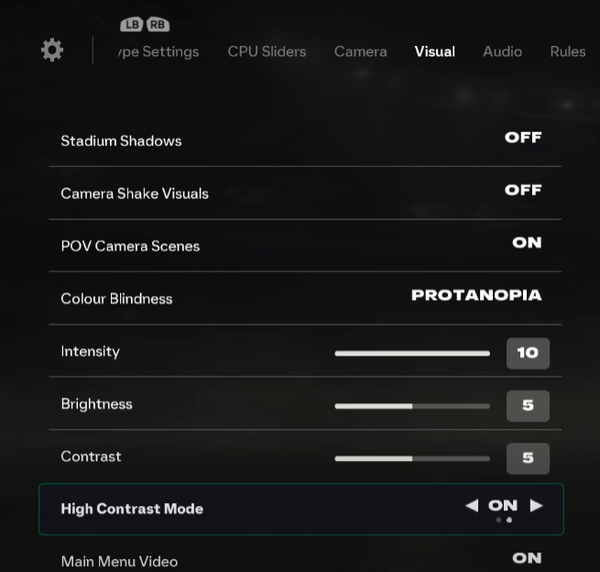The height and width of the screenshot is (572, 600).
Task: Adjust the Brightness slider bar
Action: click(412, 406)
